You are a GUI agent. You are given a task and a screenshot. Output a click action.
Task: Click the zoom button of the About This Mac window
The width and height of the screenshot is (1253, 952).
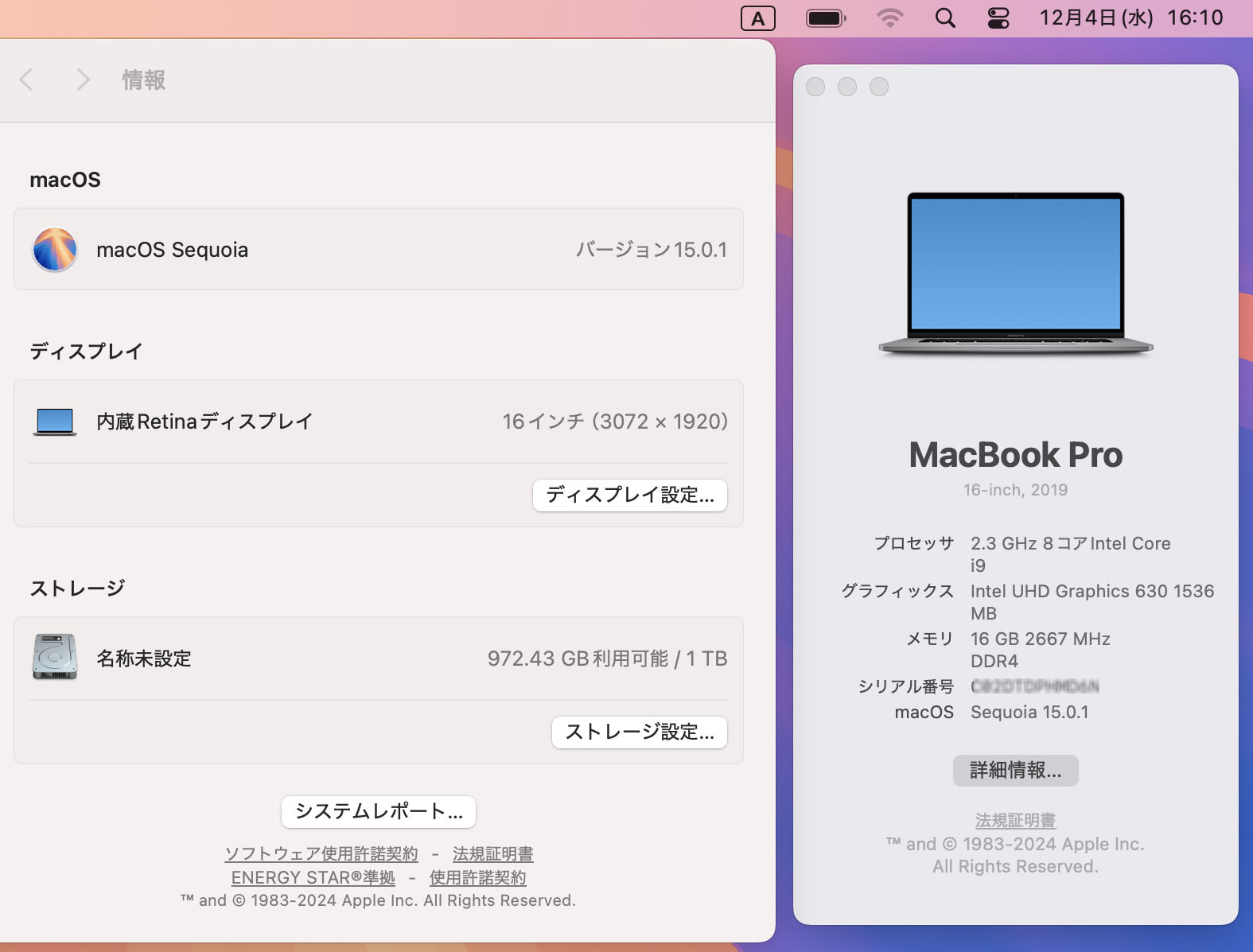pyautogui.click(x=879, y=87)
